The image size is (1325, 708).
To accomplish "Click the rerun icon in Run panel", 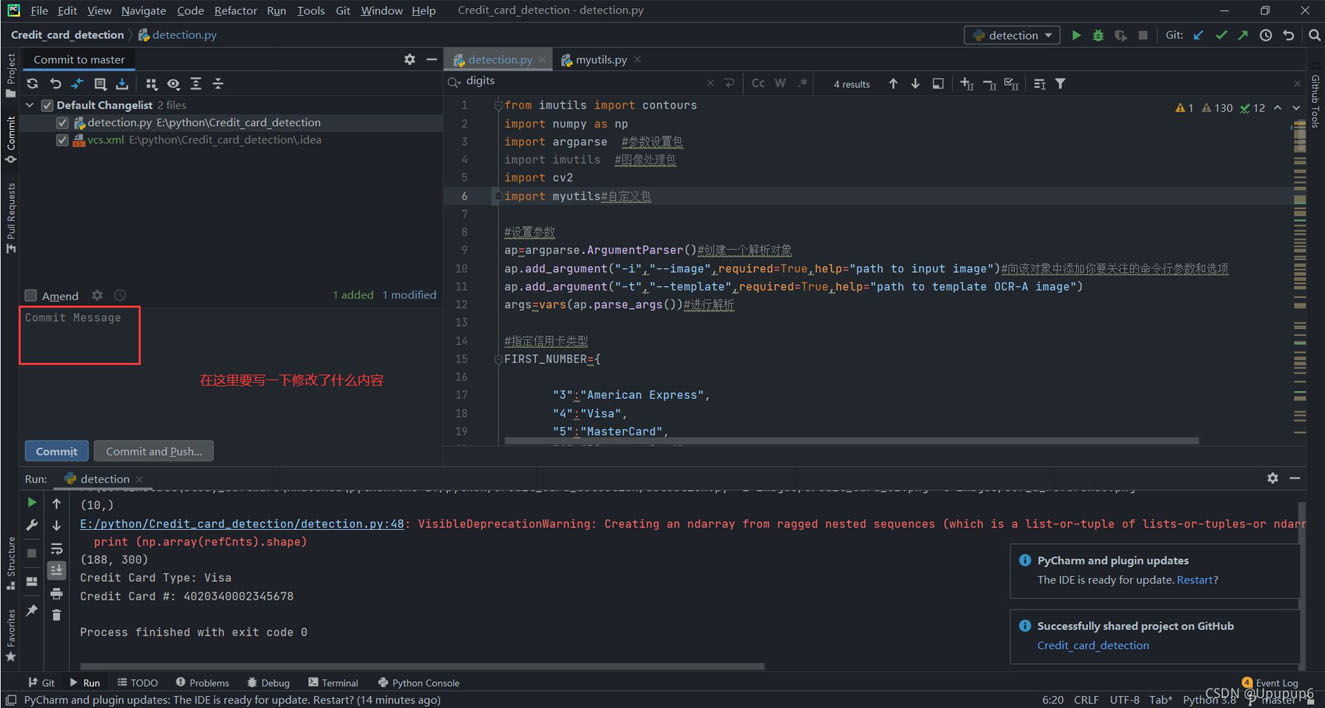I will 32,503.
